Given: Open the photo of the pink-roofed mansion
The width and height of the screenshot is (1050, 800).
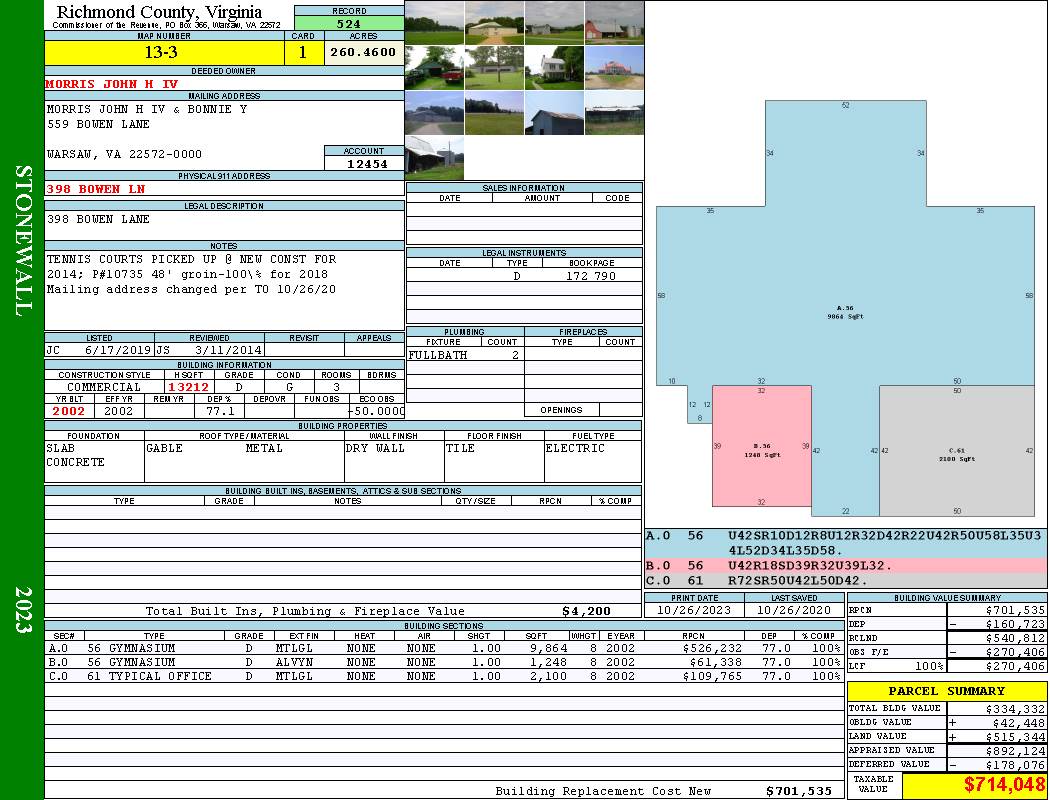Looking at the screenshot, I should (x=615, y=68).
